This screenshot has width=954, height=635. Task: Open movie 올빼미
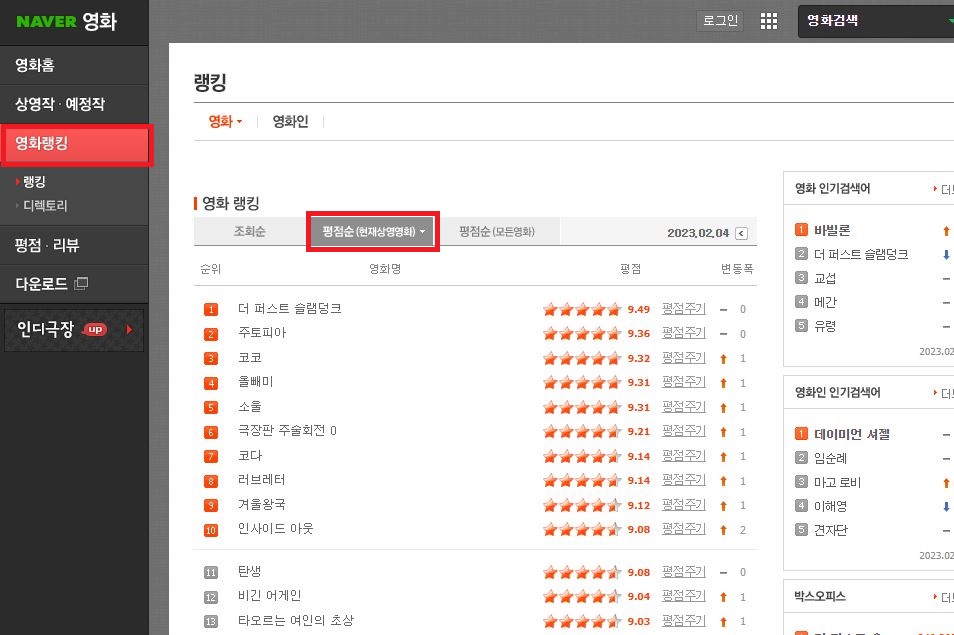[x=256, y=382]
